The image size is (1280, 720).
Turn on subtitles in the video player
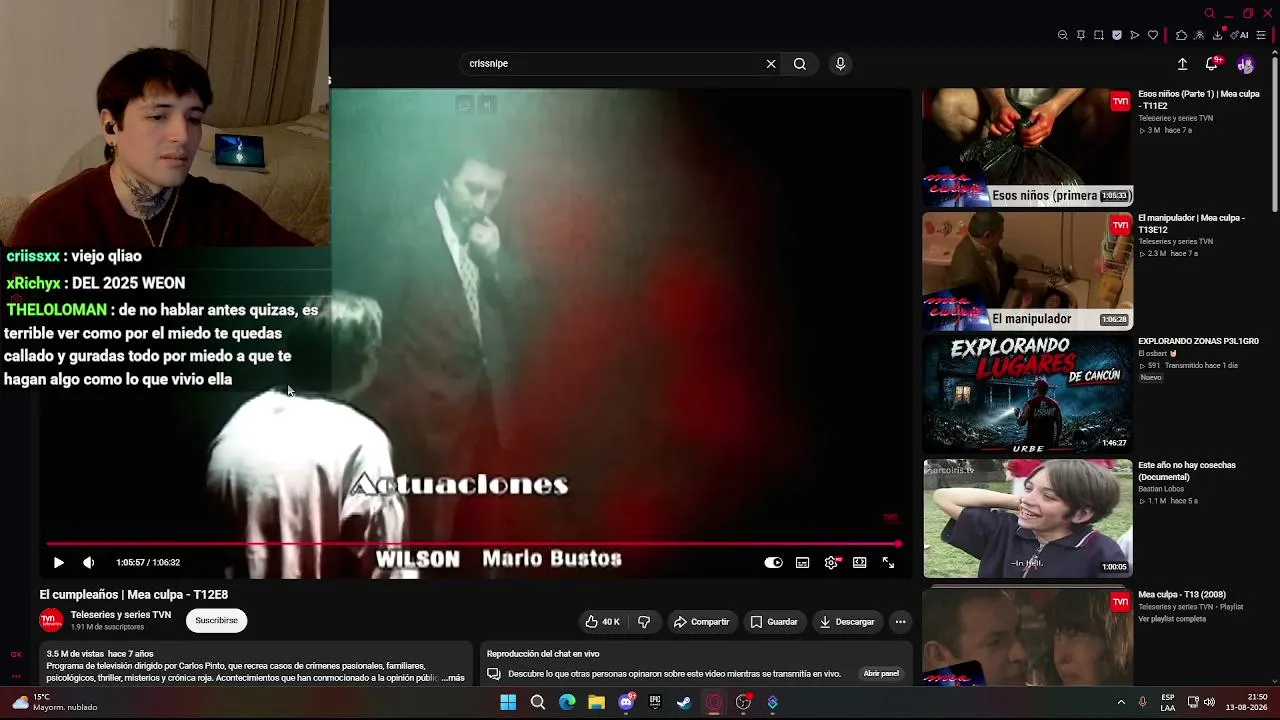point(802,563)
